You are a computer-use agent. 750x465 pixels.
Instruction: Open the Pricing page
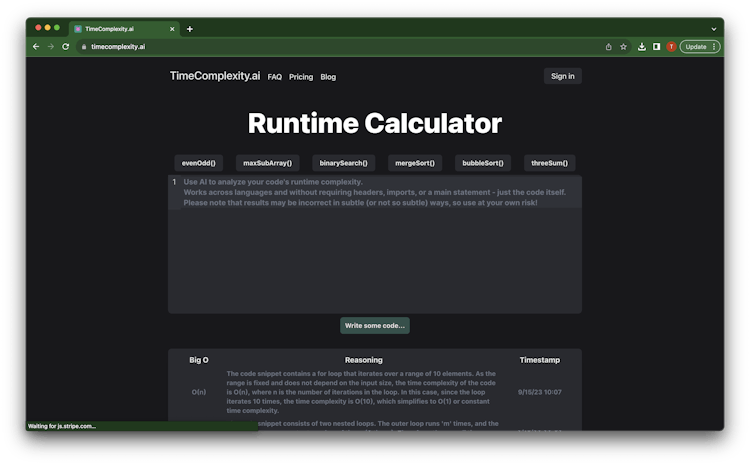click(x=301, y=77)
